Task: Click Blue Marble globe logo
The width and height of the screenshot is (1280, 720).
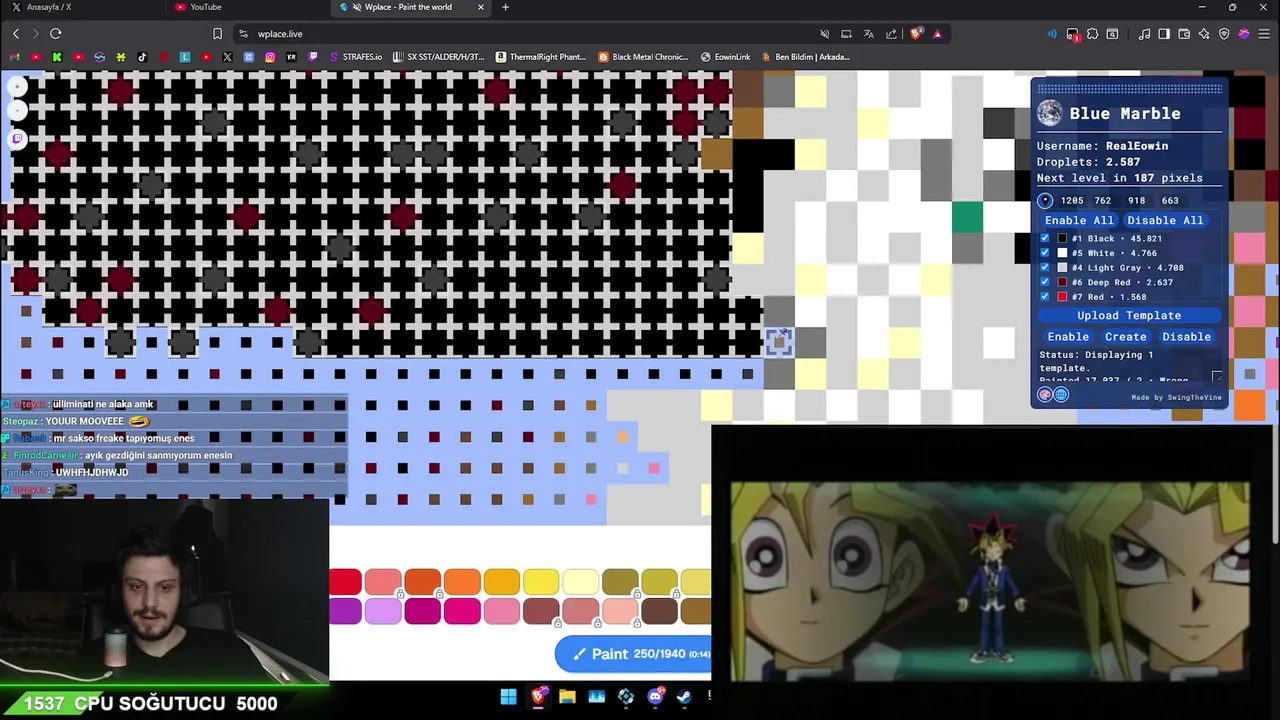Action: [1049, 113]
